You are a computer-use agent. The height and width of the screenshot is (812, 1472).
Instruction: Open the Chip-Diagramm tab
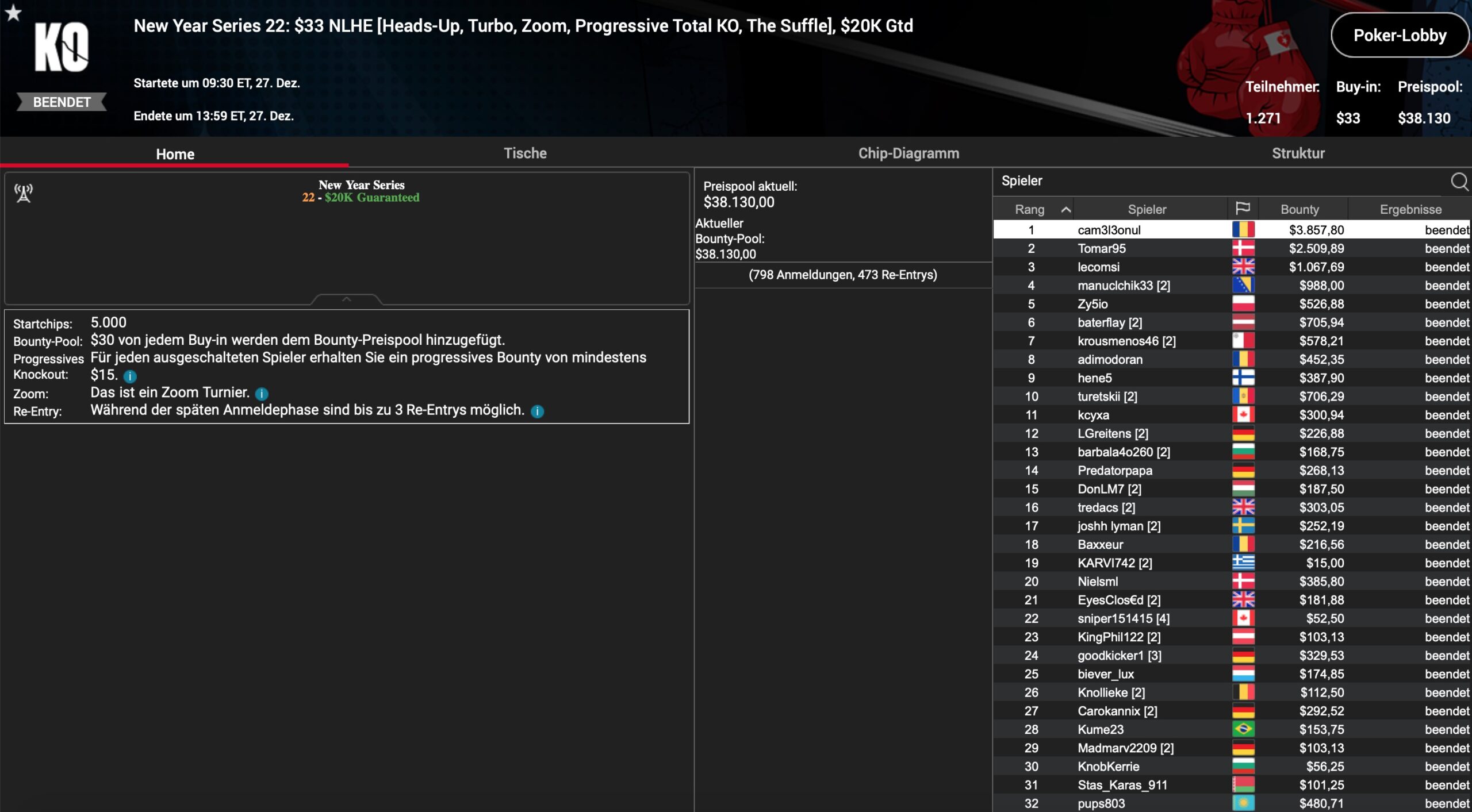[908, 153]
